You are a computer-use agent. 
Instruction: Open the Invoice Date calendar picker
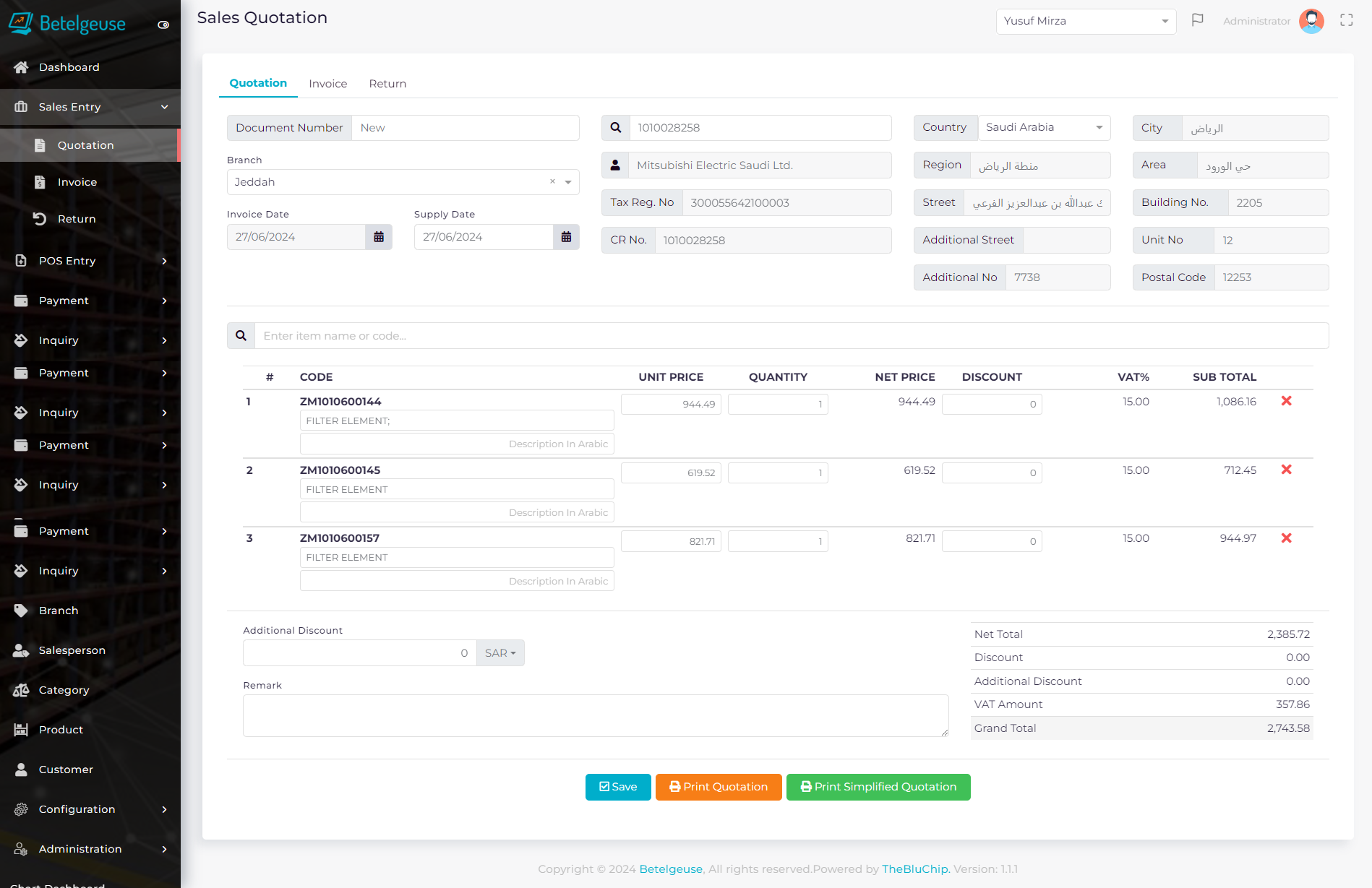(x=378, y=237)
